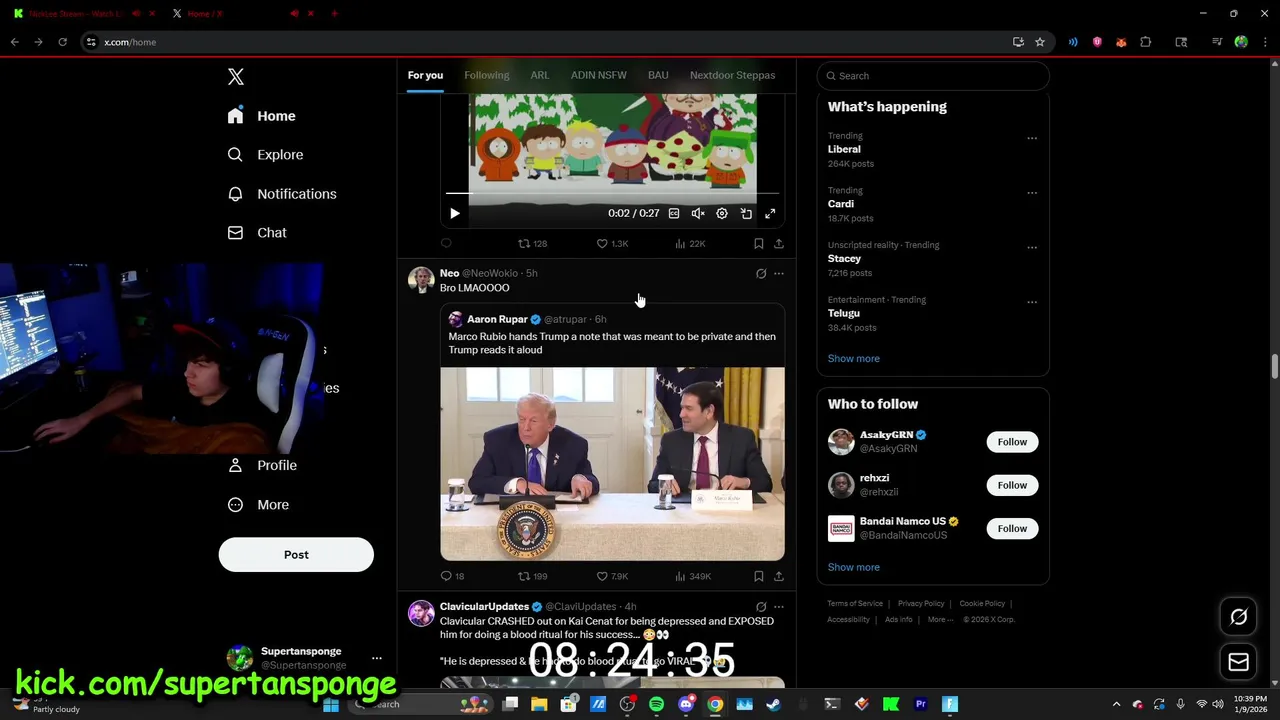Open more options on ClavicularUpdates post
Image resolution: width=1280 pixels, height=720 pixels.
[x=779, y=606]
